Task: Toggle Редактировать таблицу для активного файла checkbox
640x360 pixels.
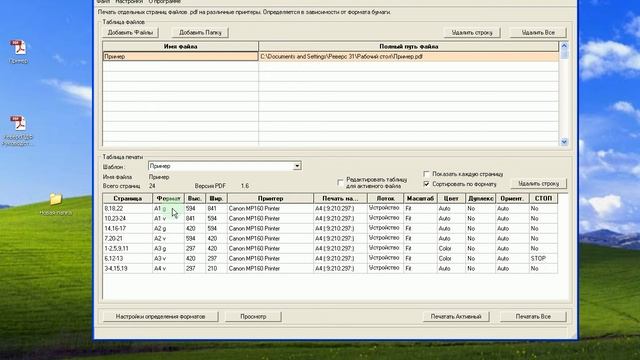Action: coord(340,182)
